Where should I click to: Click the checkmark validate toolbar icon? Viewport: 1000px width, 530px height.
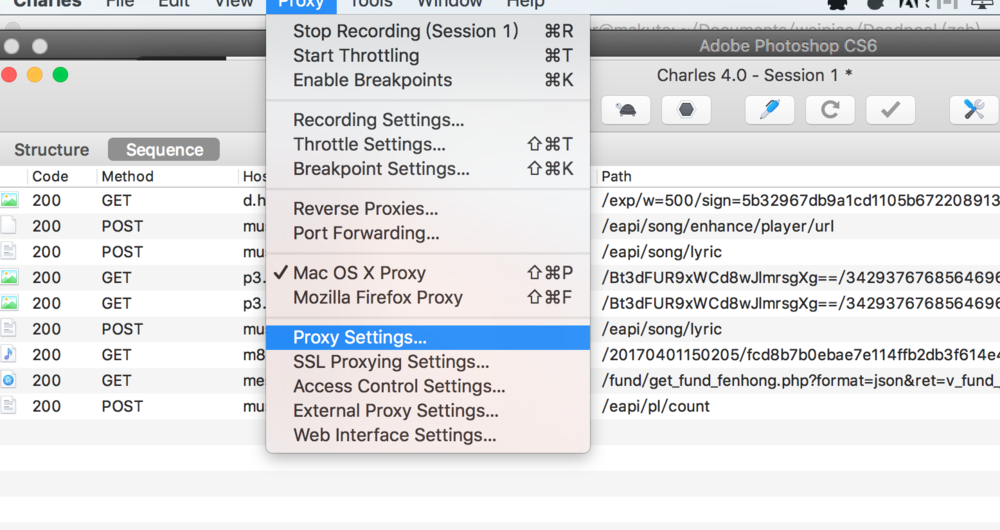click(x=890, y=110)
